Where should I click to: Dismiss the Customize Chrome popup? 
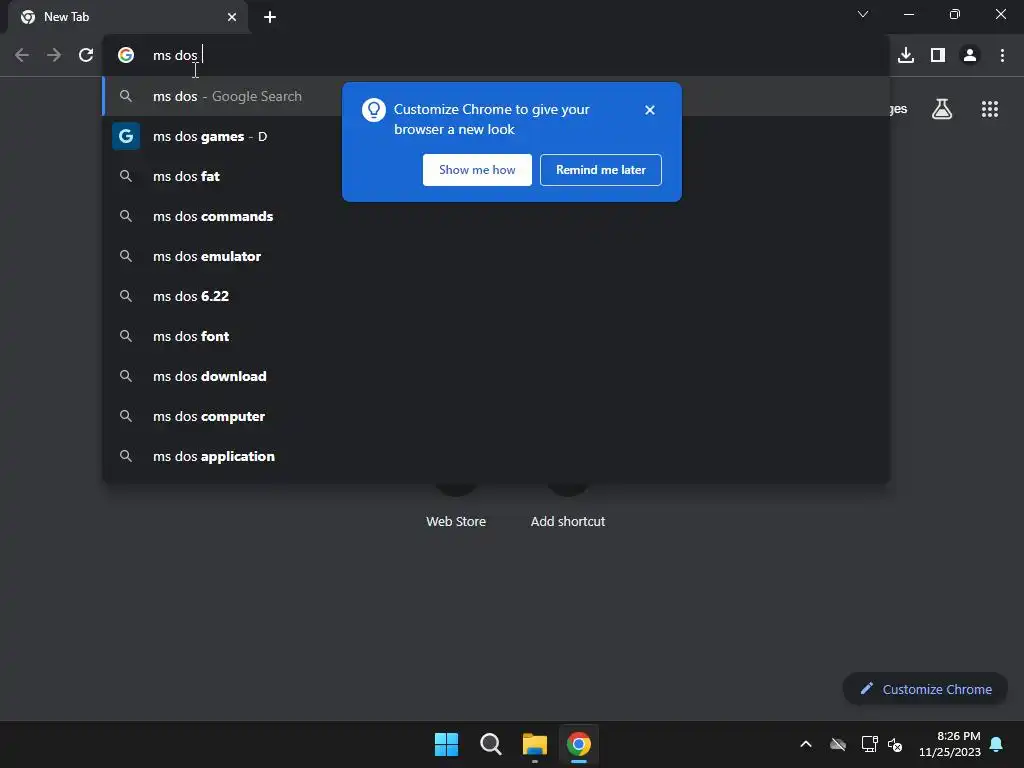tap(649, 110)
